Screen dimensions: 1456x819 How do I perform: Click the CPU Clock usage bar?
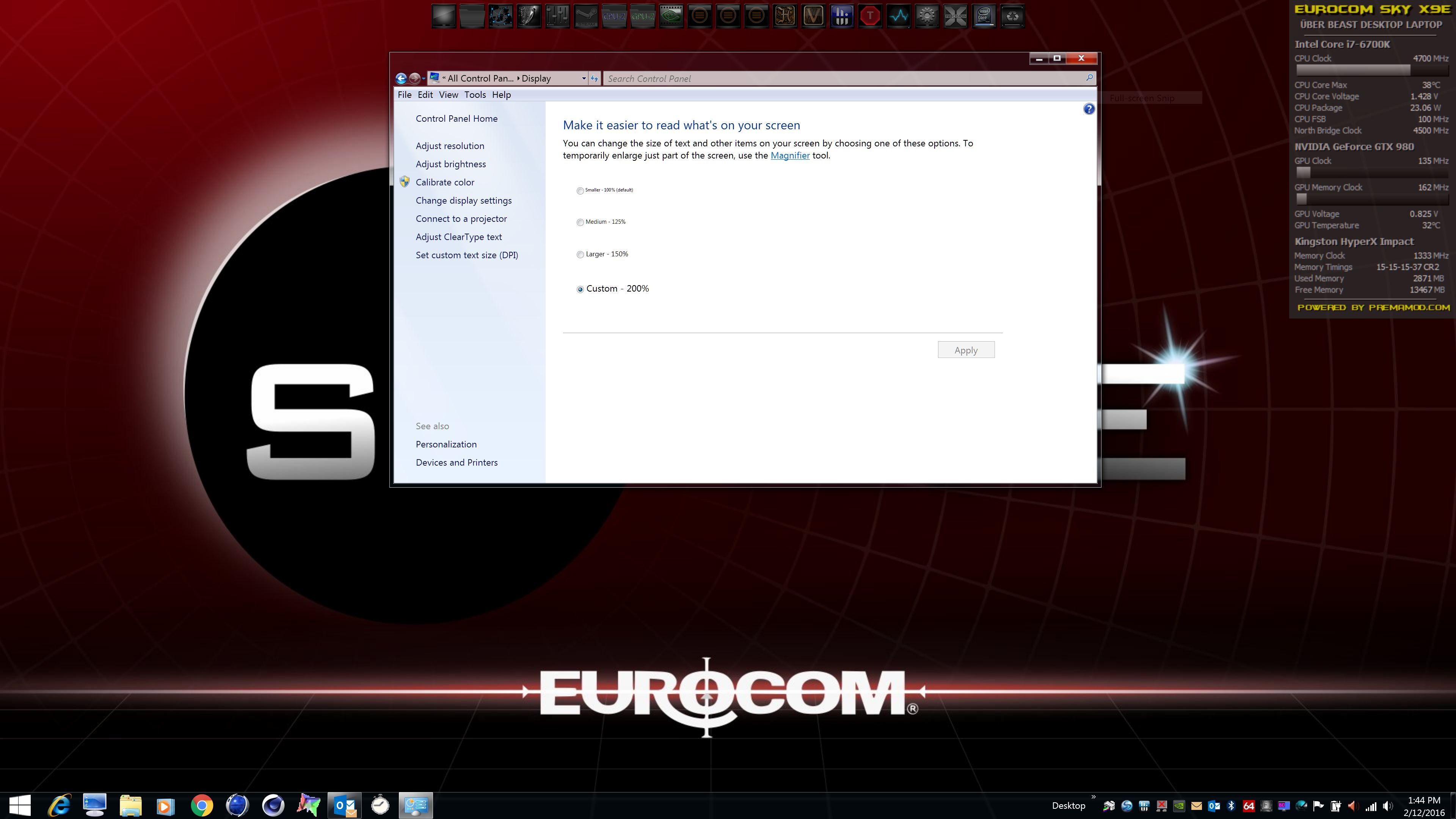point(1372,70)
